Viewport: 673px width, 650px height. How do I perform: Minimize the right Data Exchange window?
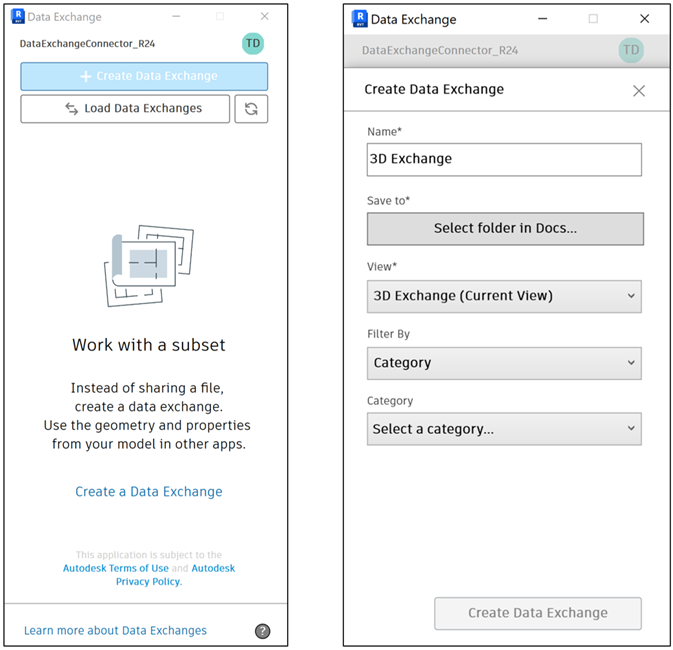543,18
